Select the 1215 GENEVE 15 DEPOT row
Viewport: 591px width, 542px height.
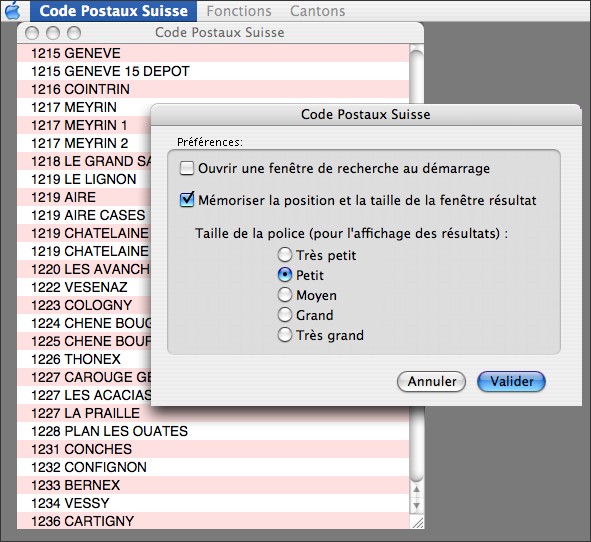213,71
